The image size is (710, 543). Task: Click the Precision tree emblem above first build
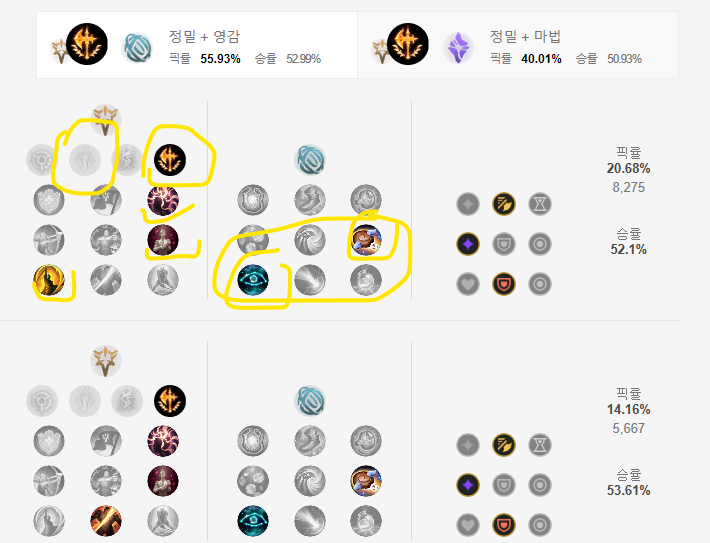point(106,120)
